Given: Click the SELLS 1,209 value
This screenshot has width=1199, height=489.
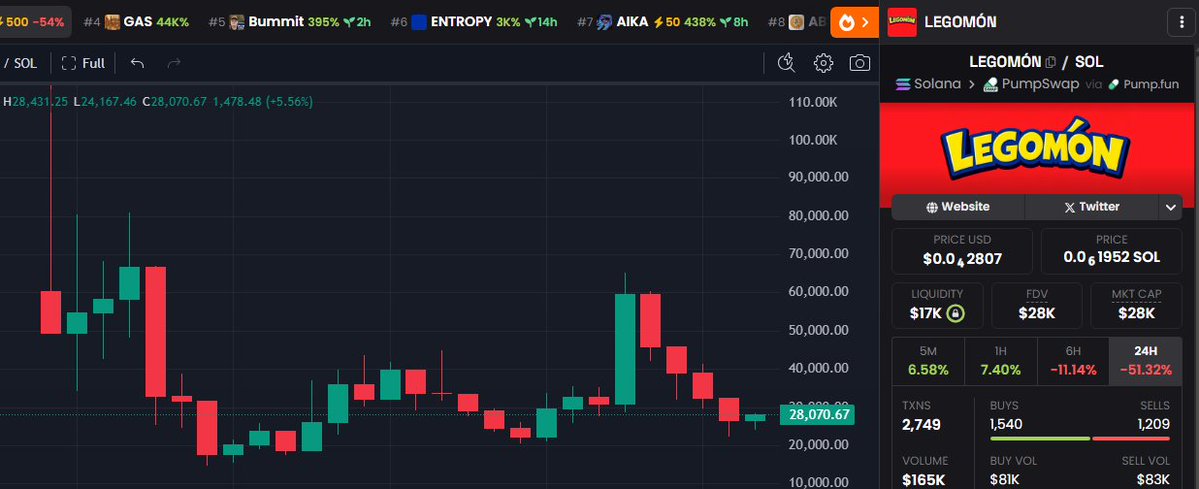Looking at the screenshot, I should 1153,424.
